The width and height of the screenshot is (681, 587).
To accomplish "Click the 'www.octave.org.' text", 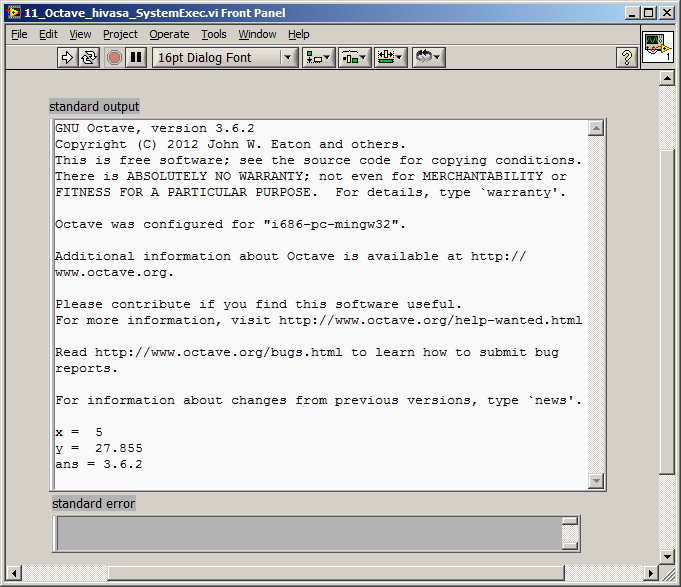I will pos(114,273).
